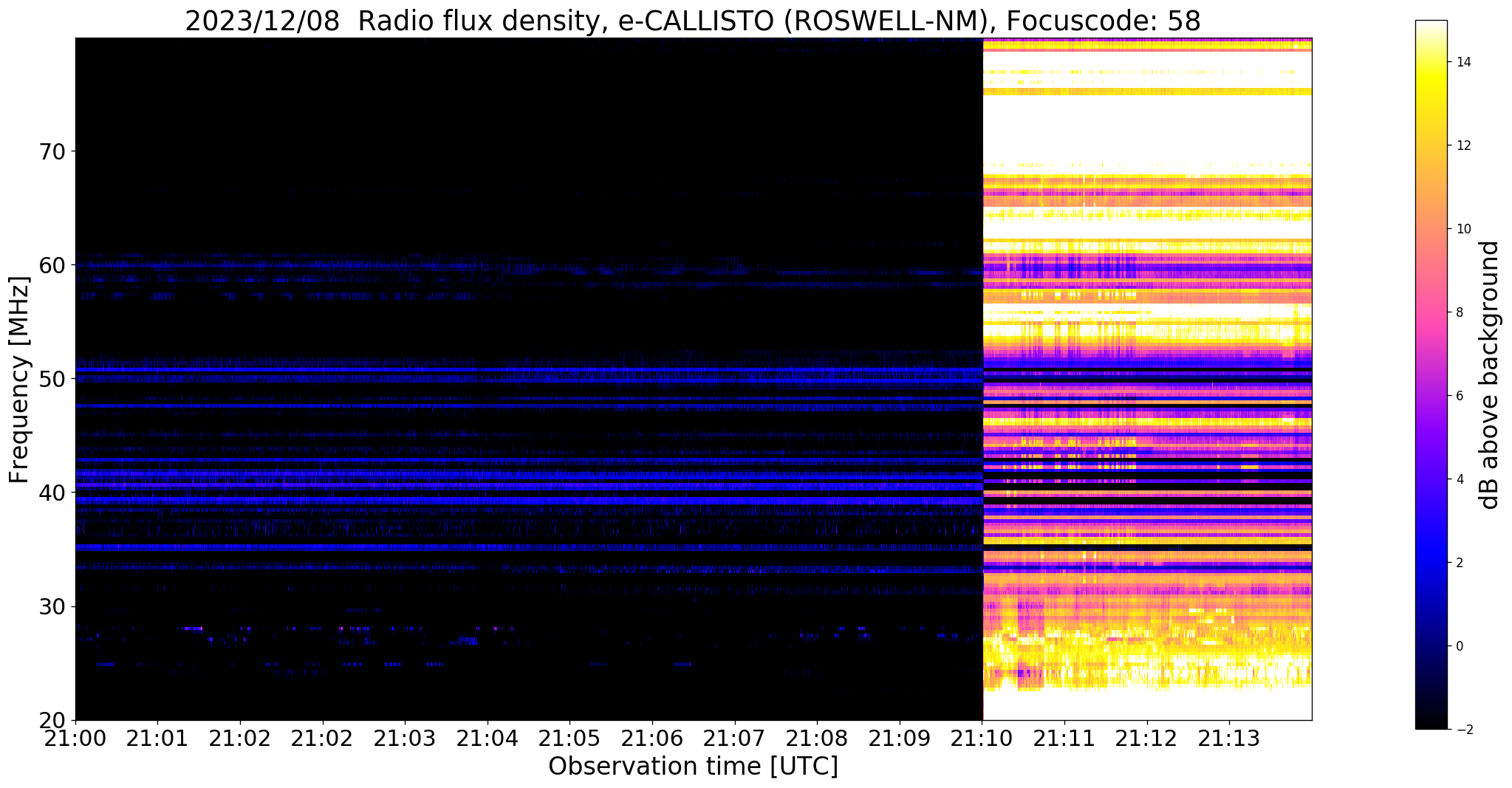Click the plot title mentioning e-CALLISTO ROSWELL-NM
The image size is (1512, 788).
[693, 21]
